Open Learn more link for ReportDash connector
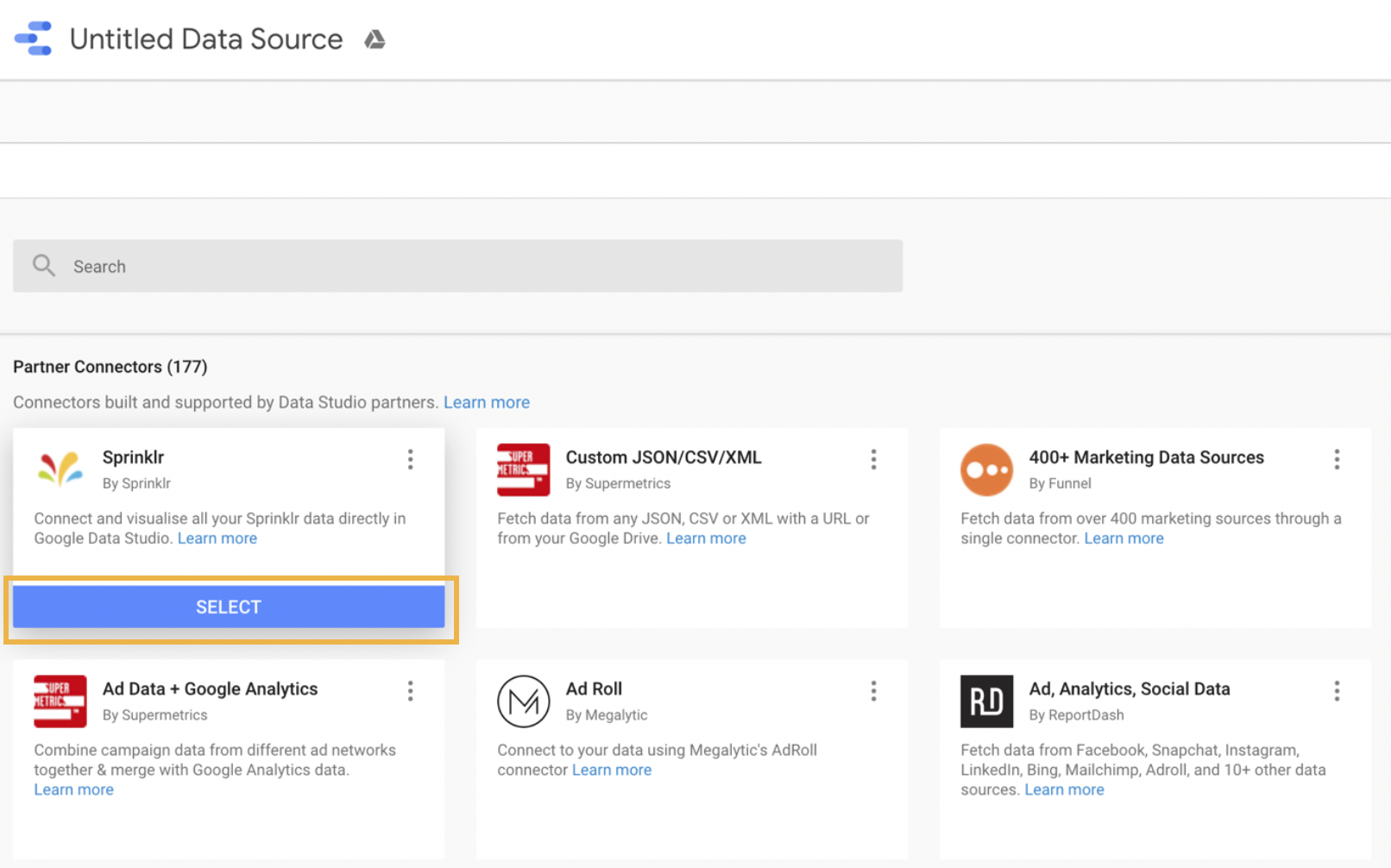Screen dimensions: 1391x868 pyautogui.click(x=1064, y=789)
